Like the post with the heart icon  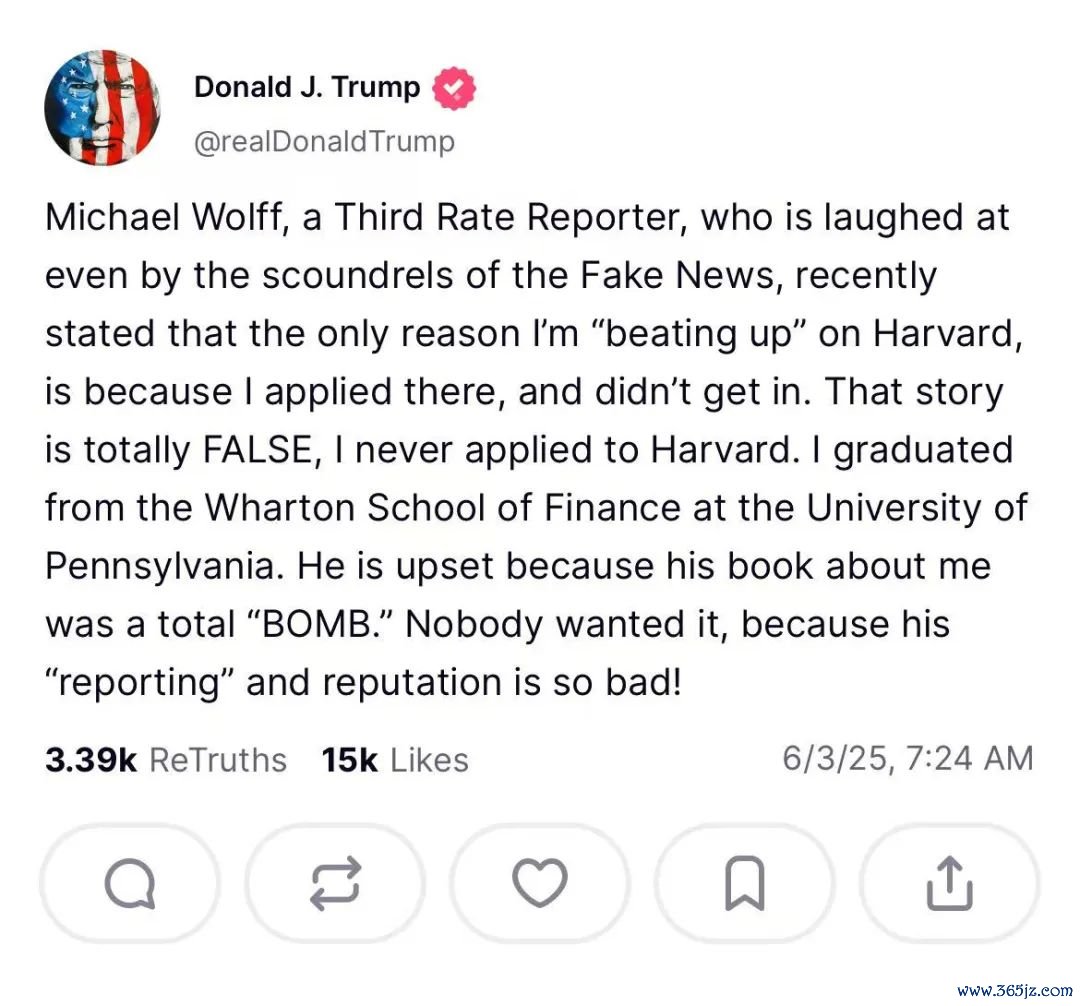(x=540, y=884)
